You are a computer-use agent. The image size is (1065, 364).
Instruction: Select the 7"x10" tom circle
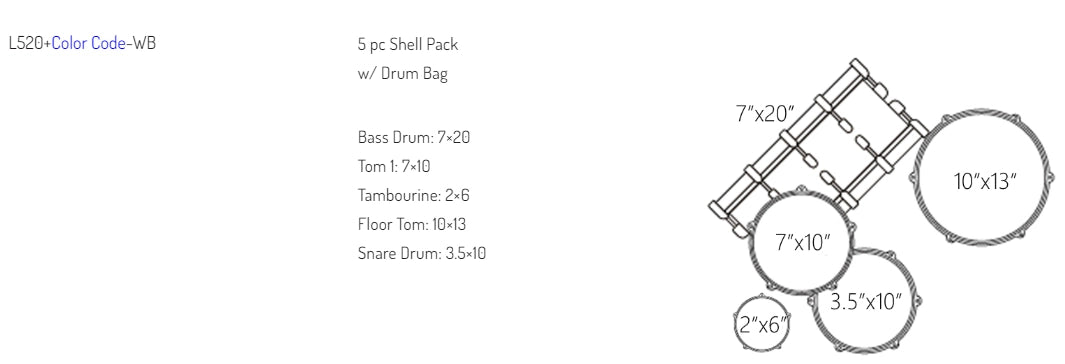click(x=802, y=240)
